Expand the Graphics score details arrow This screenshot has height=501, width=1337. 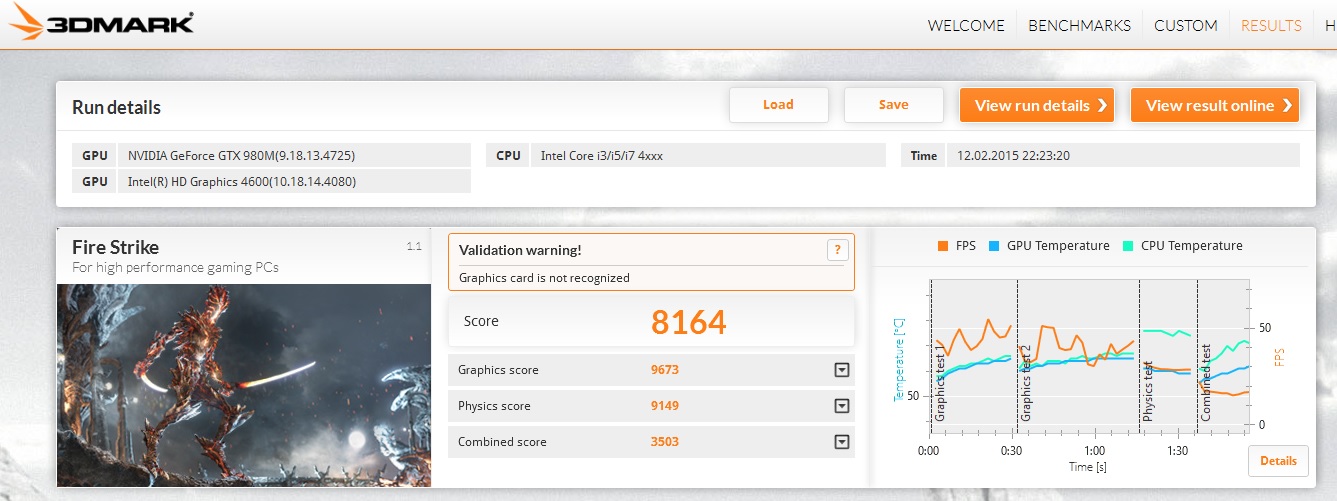coord(842,370)
